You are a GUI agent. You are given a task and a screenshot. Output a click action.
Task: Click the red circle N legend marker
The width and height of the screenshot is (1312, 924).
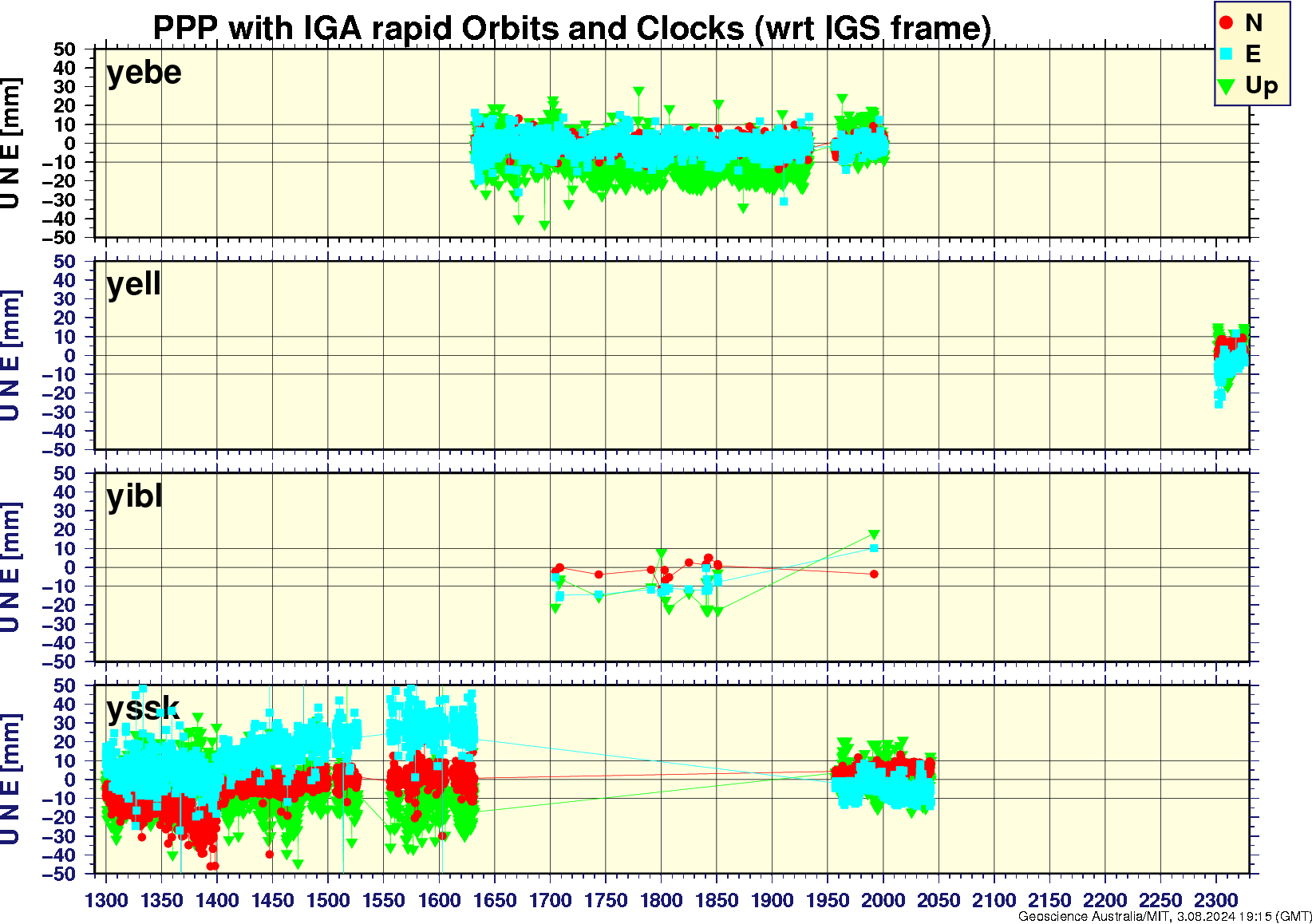(x=1227, y=23)
